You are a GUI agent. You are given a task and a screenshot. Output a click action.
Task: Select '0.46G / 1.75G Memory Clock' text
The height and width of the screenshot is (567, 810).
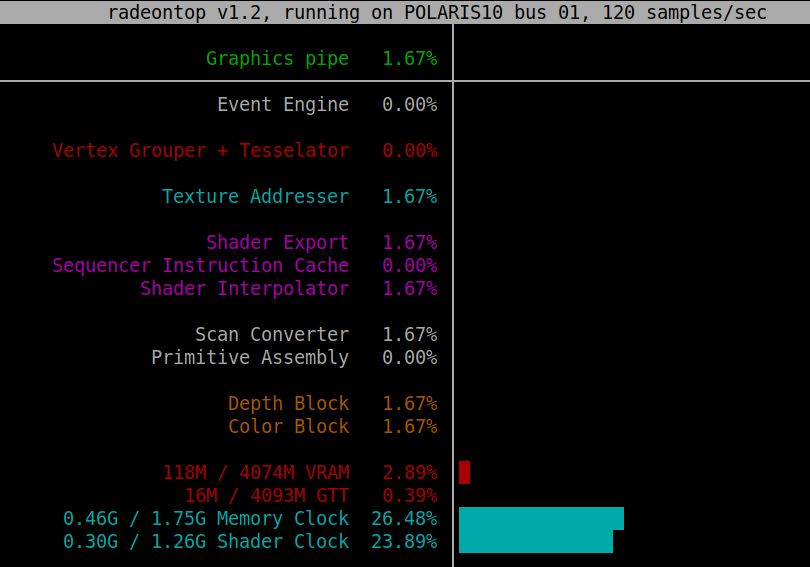pos(206,518)
